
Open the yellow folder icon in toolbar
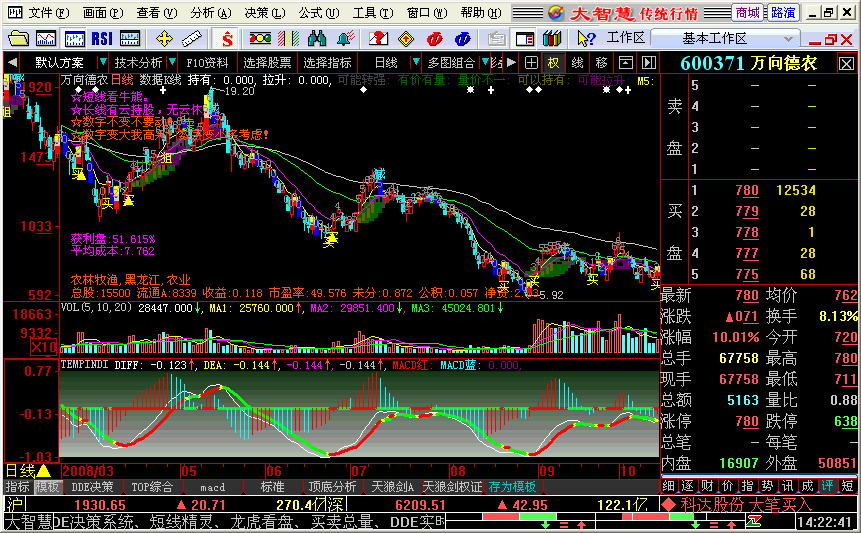18,38
